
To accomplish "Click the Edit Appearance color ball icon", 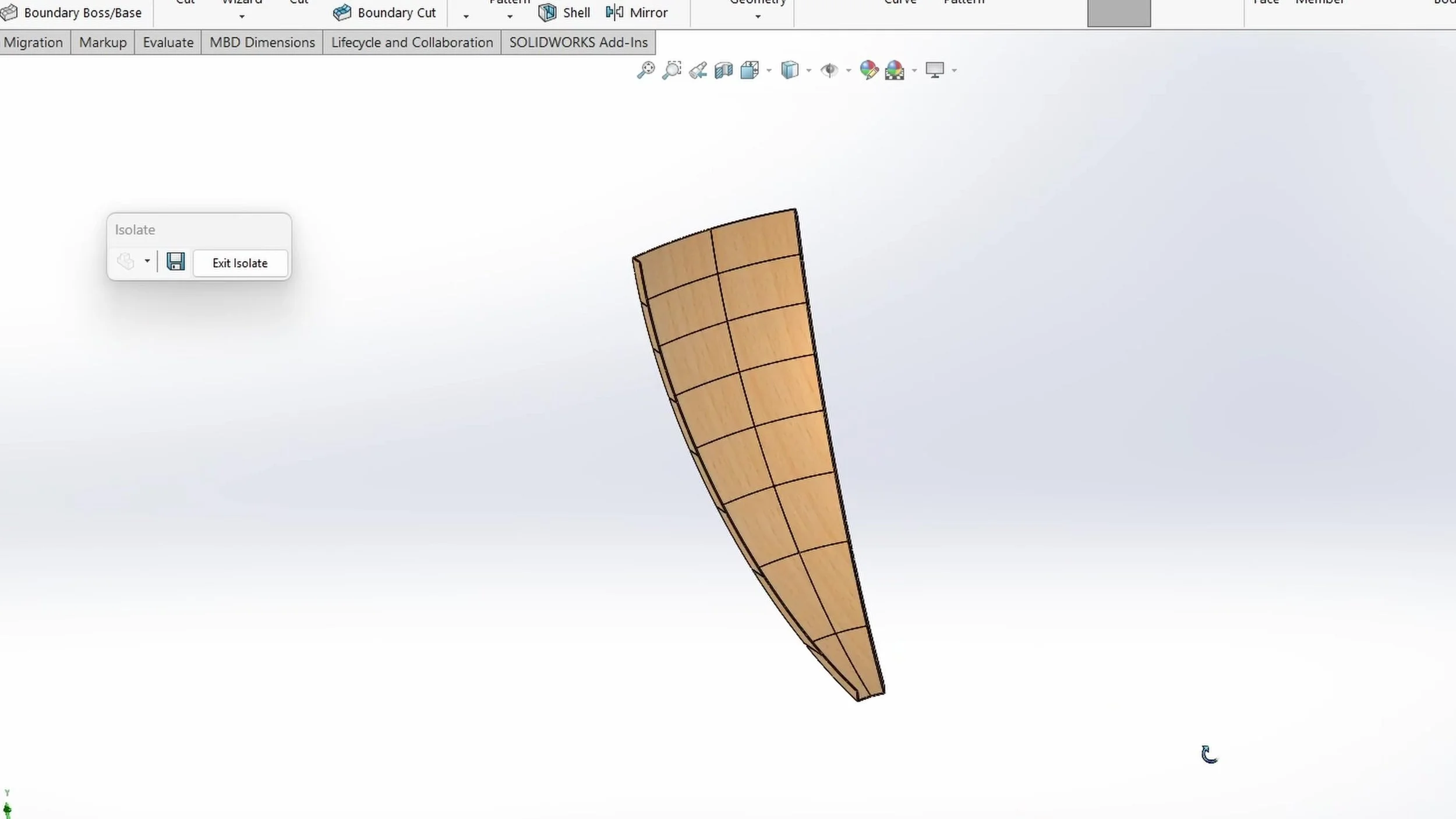I will click(868, 70).
